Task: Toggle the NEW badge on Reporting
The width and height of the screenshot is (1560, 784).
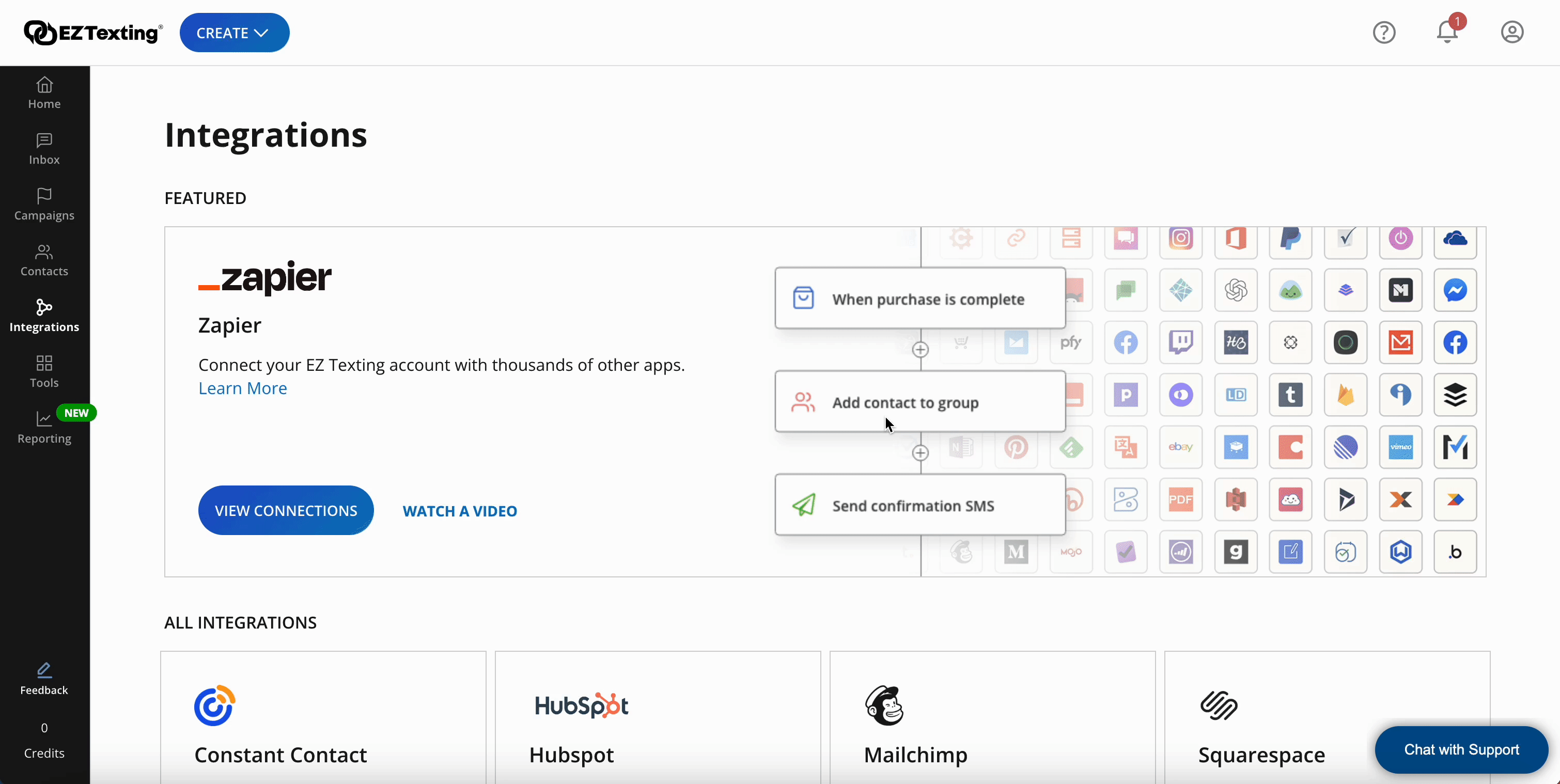Action: tap(77, 413)
